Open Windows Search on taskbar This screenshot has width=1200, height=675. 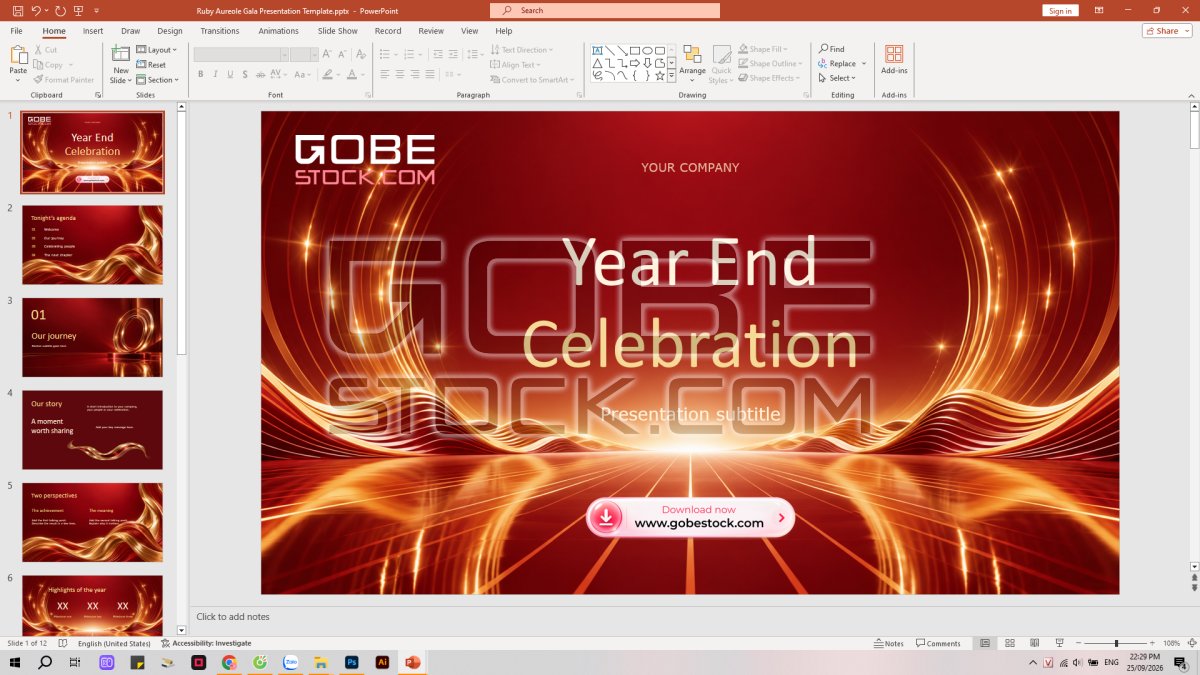[x=45, y=662]
